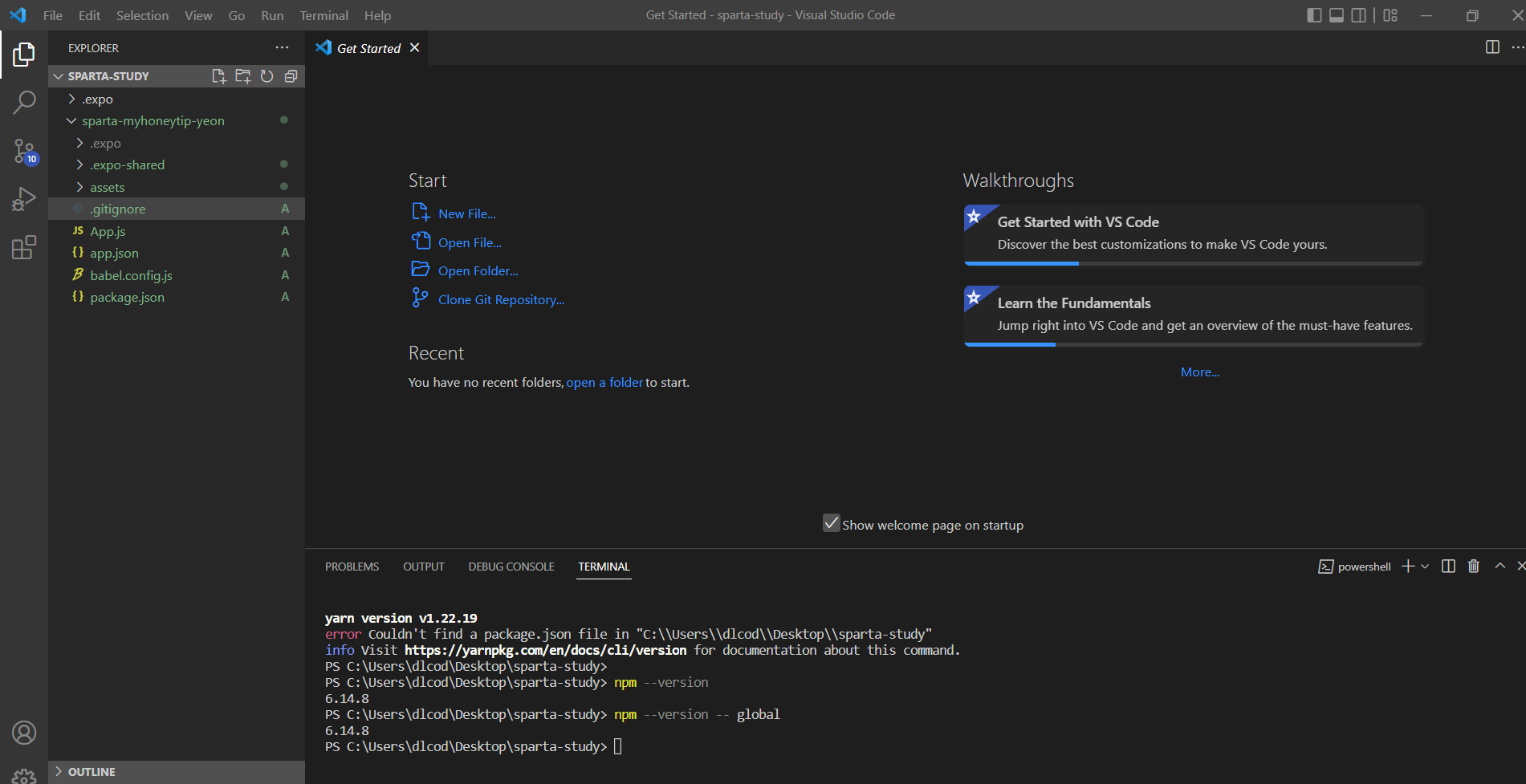
Task: Open Explorer views and more actions menu
Action: point(282,48)
